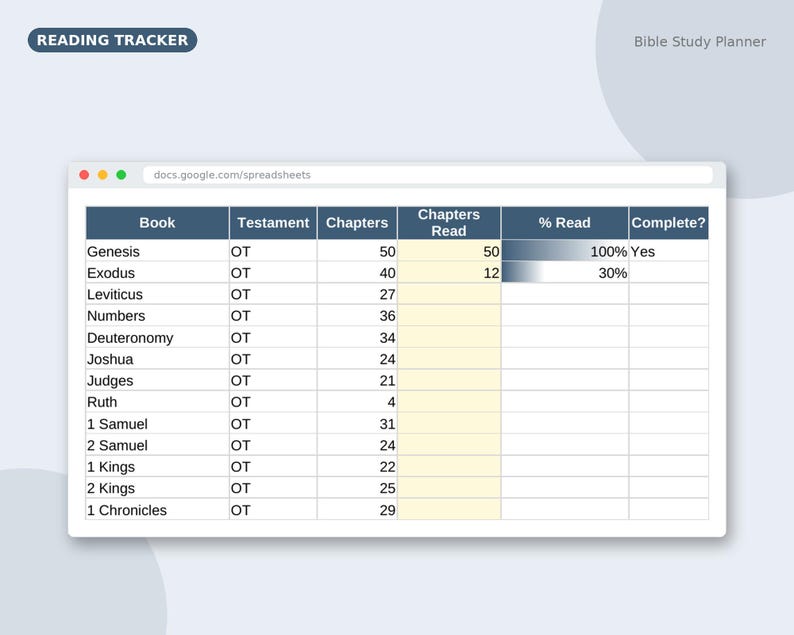Click the 100% progress bar for Genesis
The width and height of the screenshot is (794, 635).
click(565, 251)
